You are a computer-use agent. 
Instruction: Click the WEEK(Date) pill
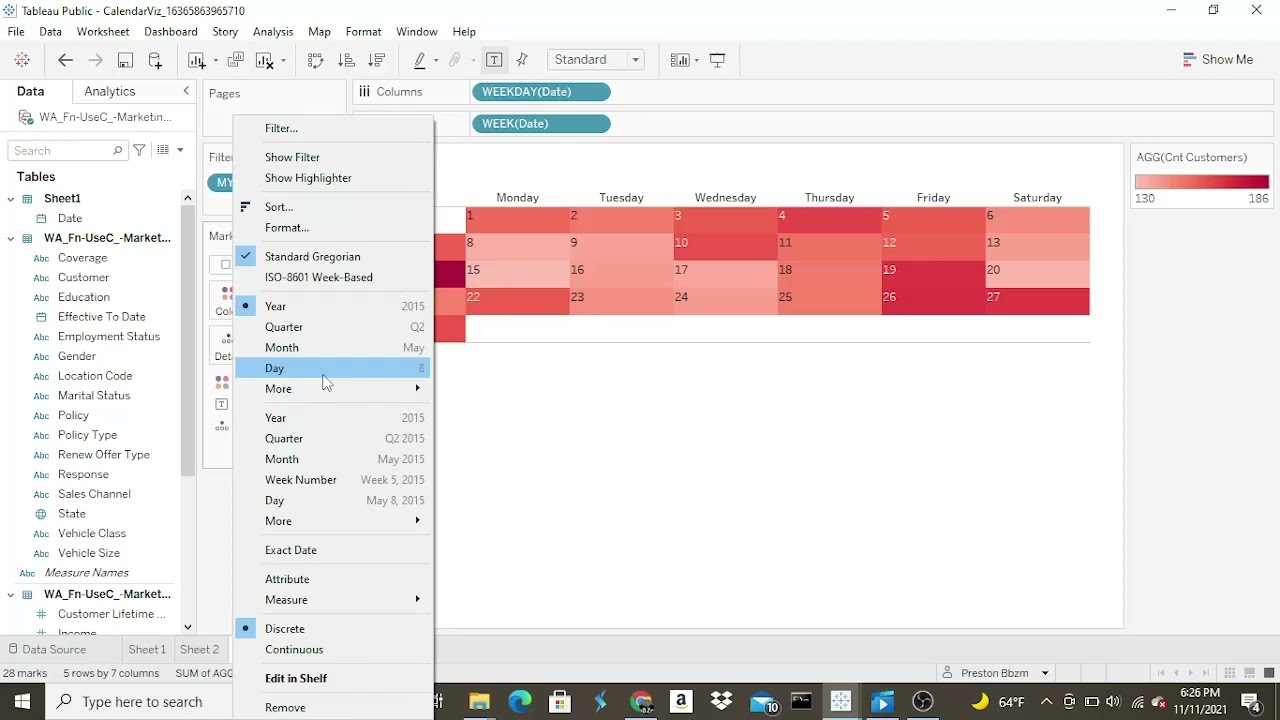tap(541, 124)
